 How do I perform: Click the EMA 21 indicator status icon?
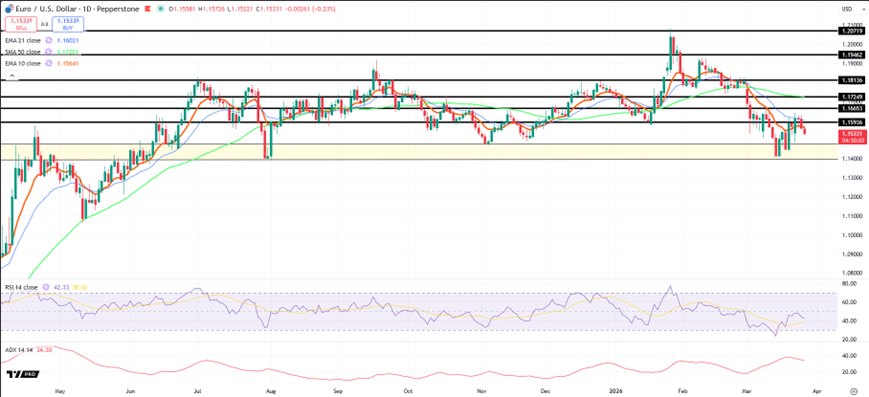coord(48,40)
